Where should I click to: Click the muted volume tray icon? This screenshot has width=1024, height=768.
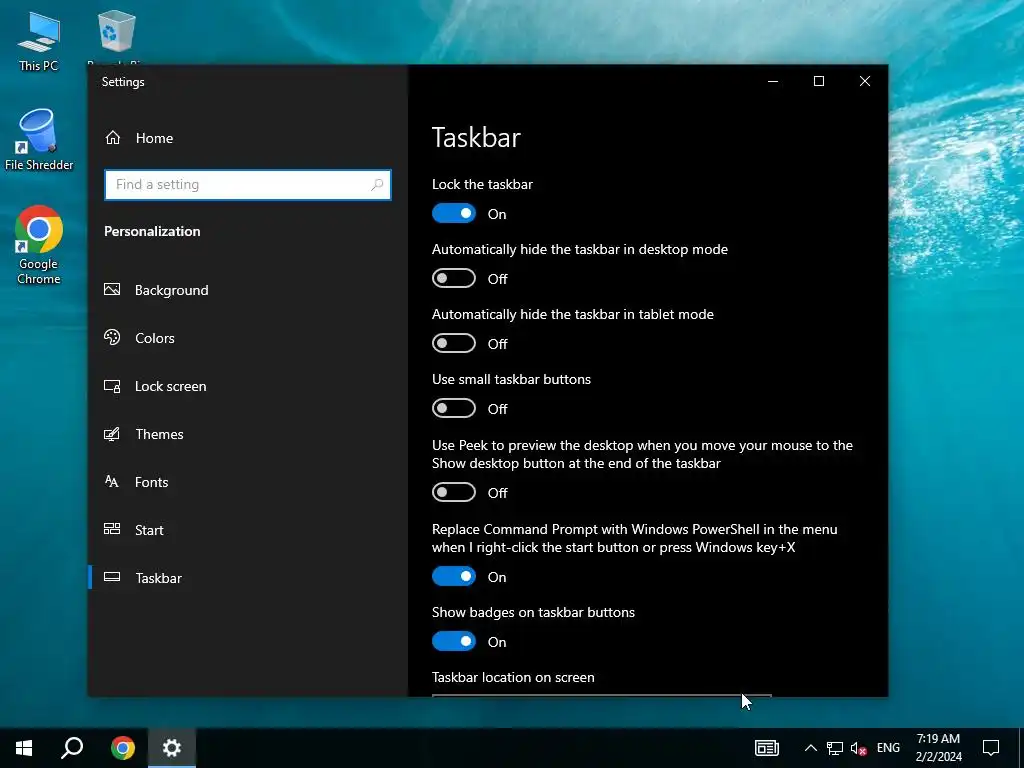[x=858, y=748]
